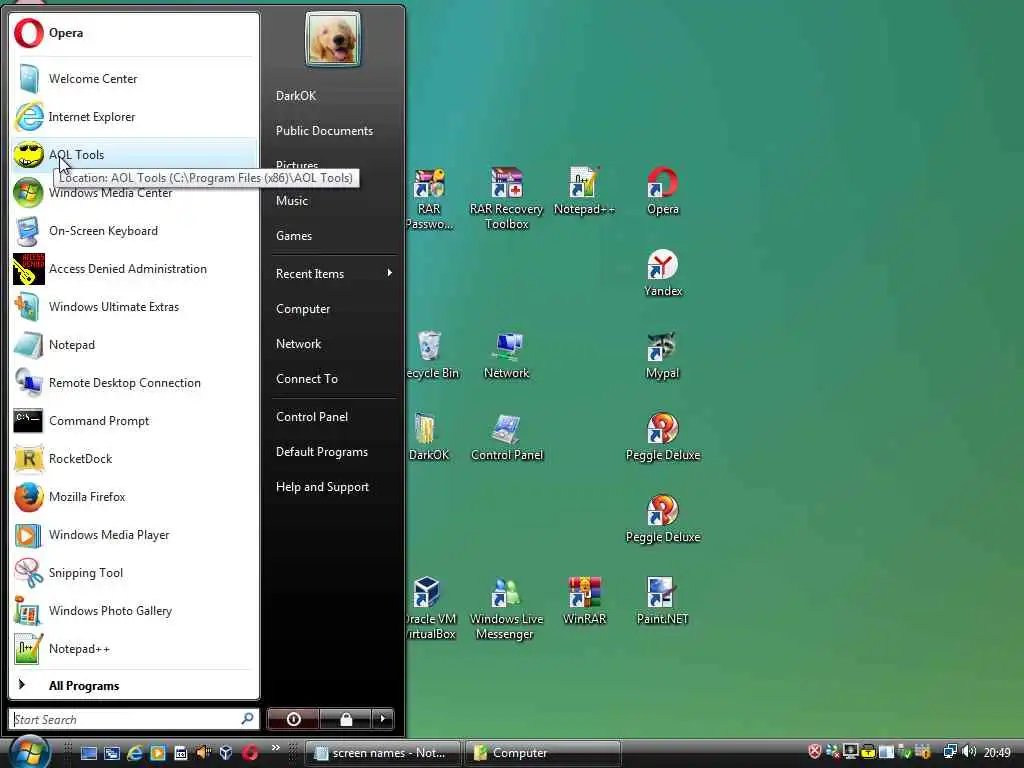Focus the Start Search field

coord(134,719)
